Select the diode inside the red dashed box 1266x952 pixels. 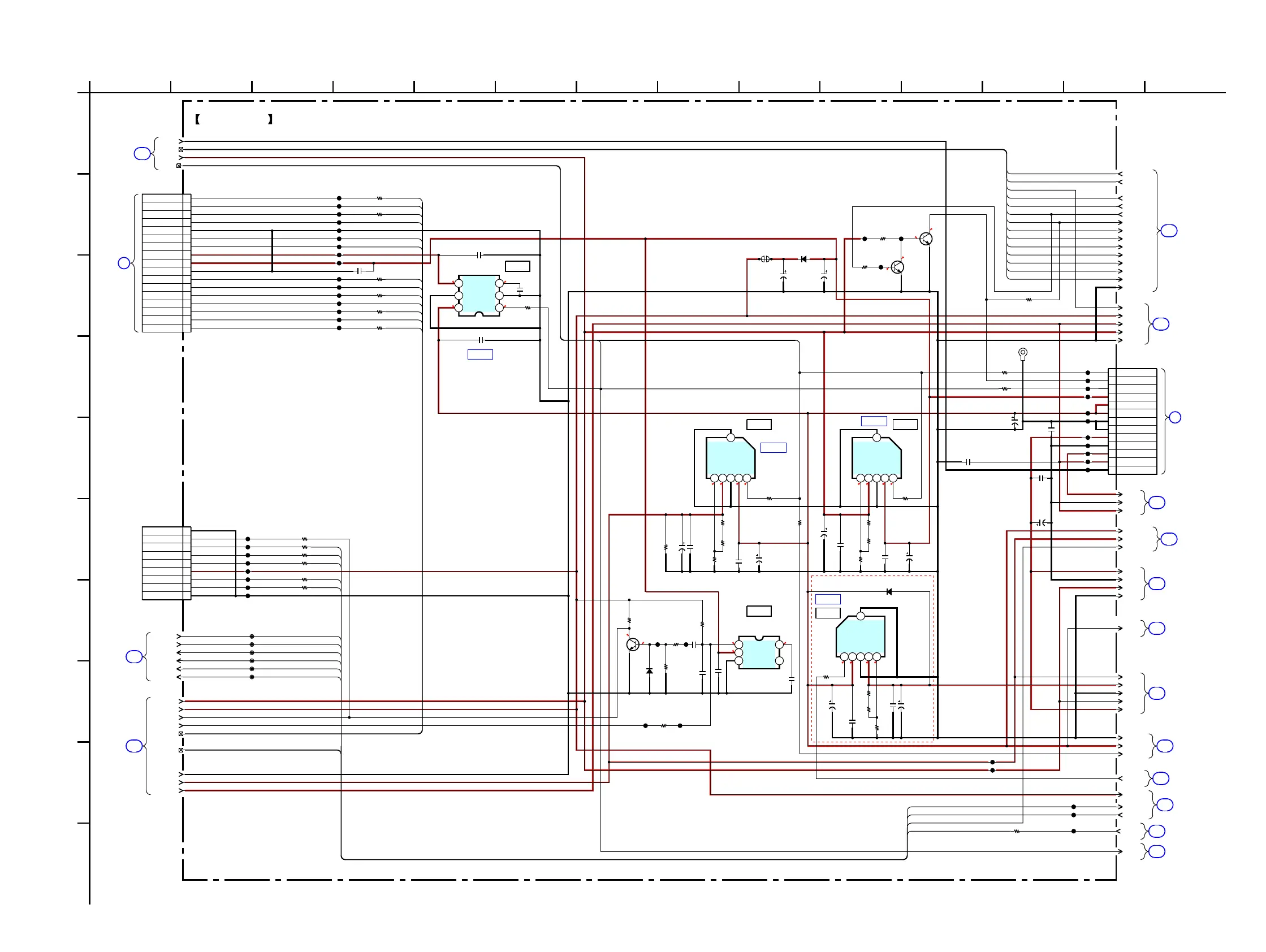pyautogui.click(x=889, y=591)
